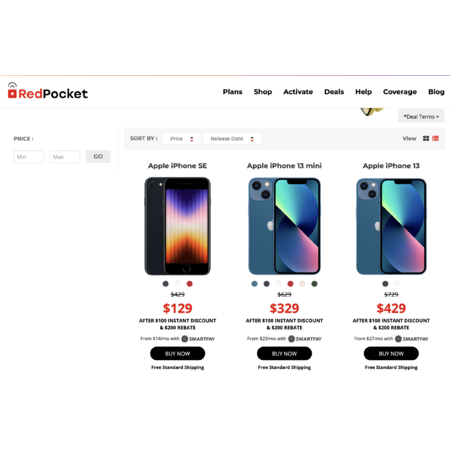Click SmartPay logo under iPhone 13

tap(411, 339)
